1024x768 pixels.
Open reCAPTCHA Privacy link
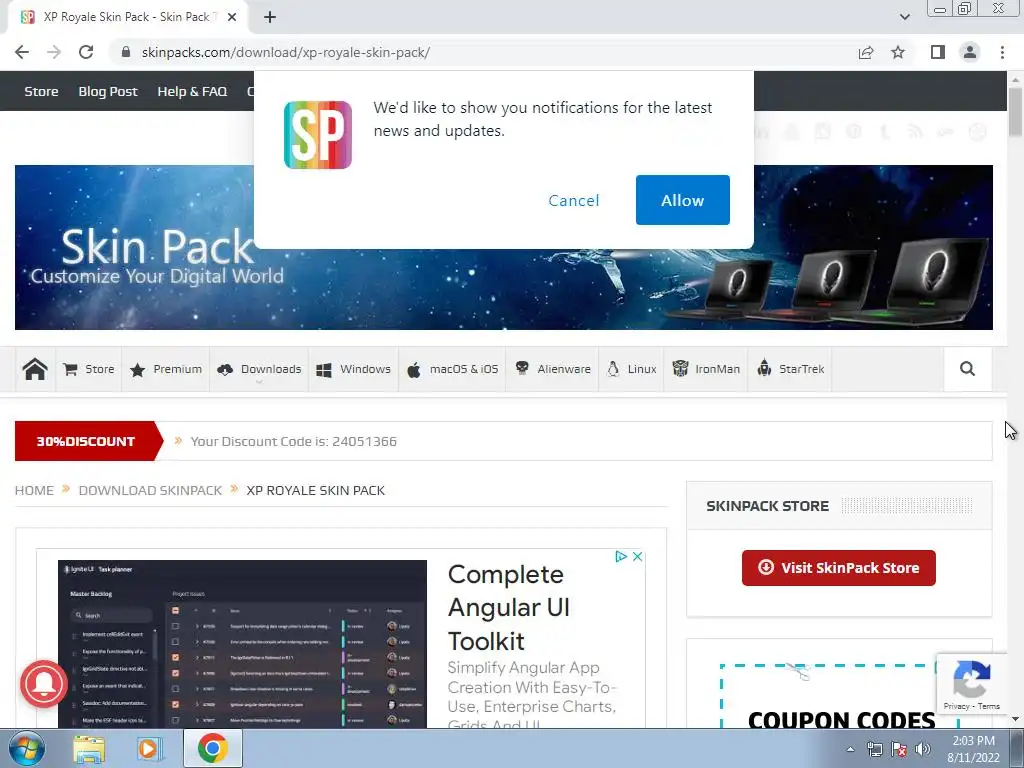[956, 706]
